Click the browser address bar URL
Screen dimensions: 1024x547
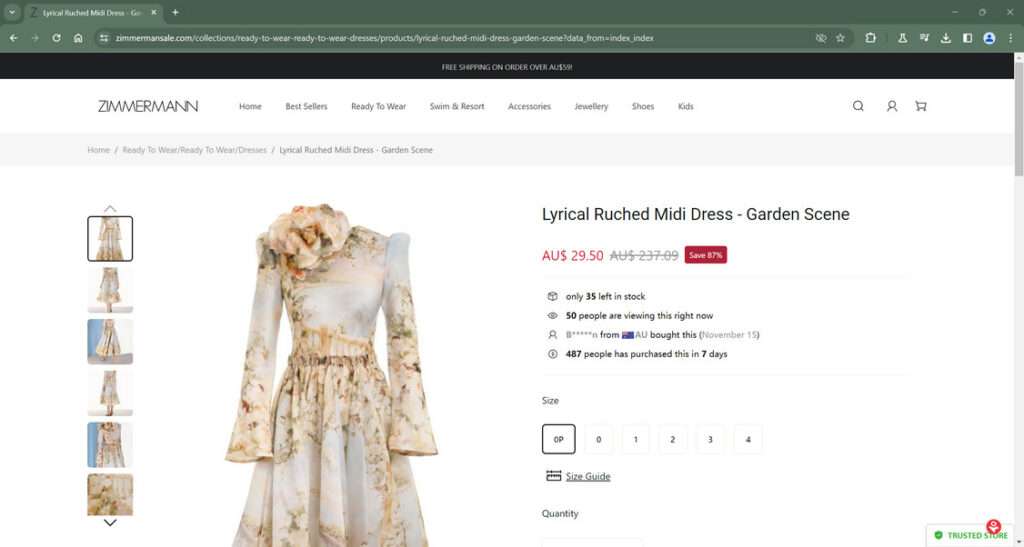[384, 38]
